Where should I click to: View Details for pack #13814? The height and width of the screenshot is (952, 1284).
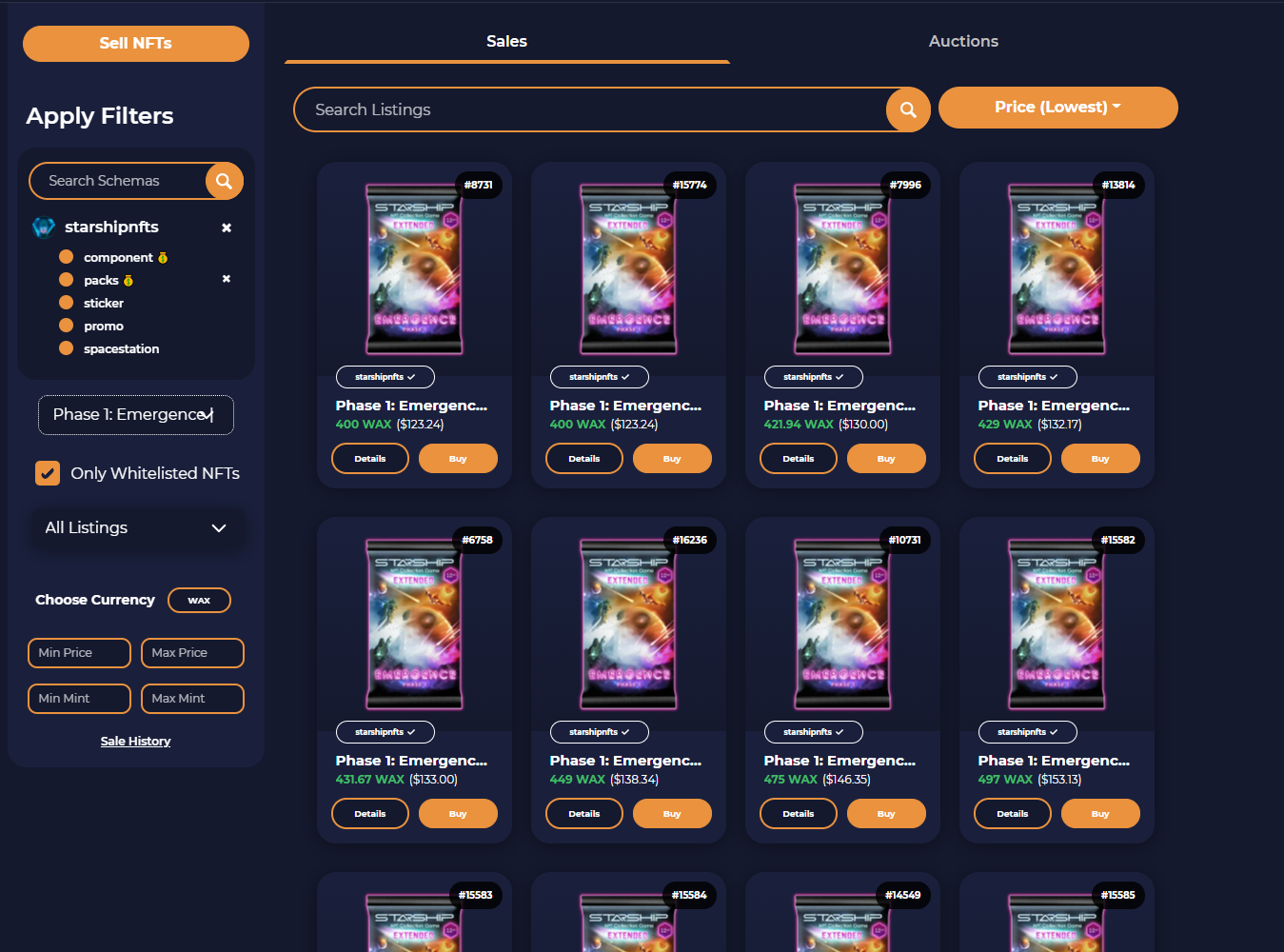1013,459
